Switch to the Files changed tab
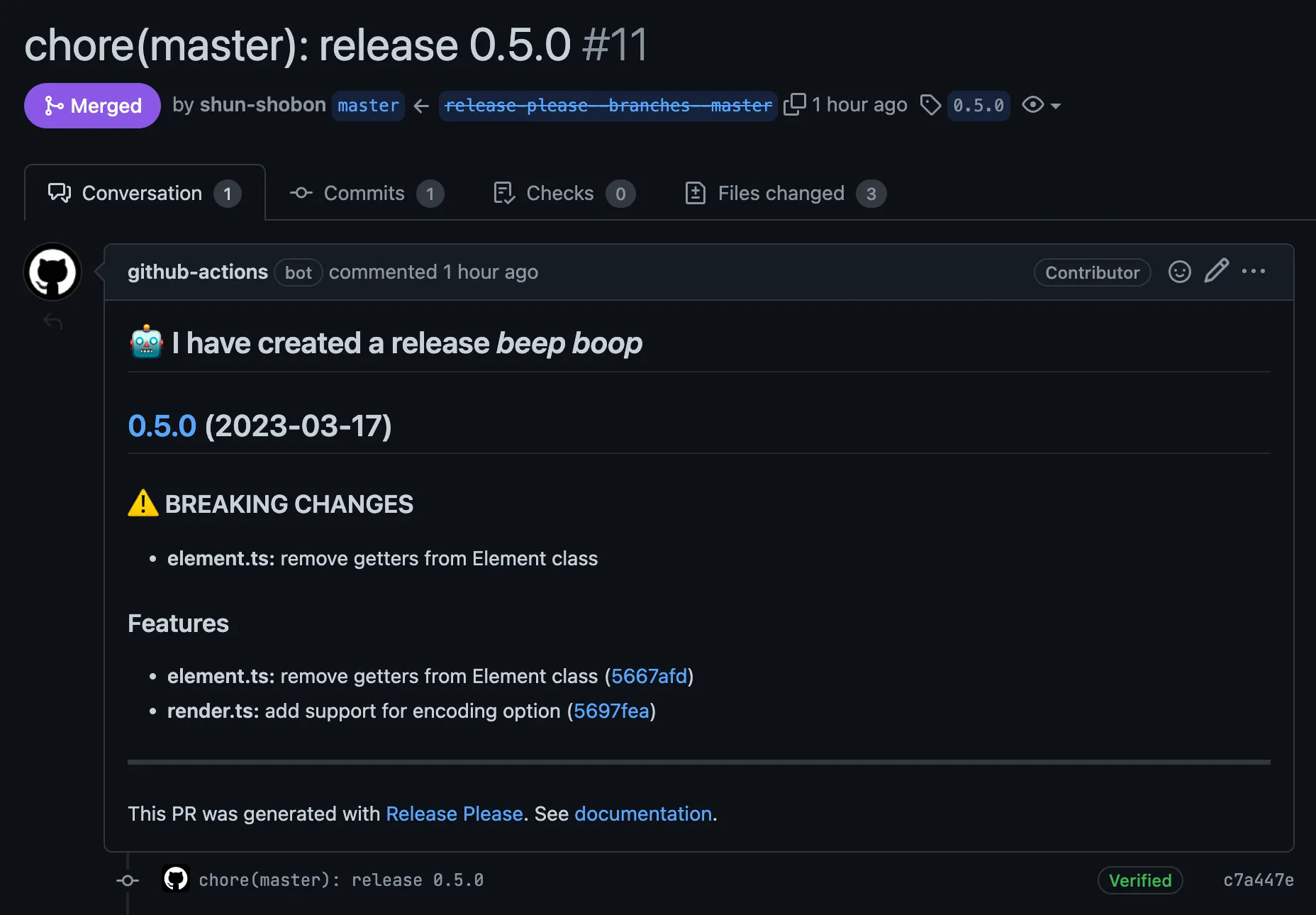Screen dimensions: 1316x915 [x=780, y=193]
